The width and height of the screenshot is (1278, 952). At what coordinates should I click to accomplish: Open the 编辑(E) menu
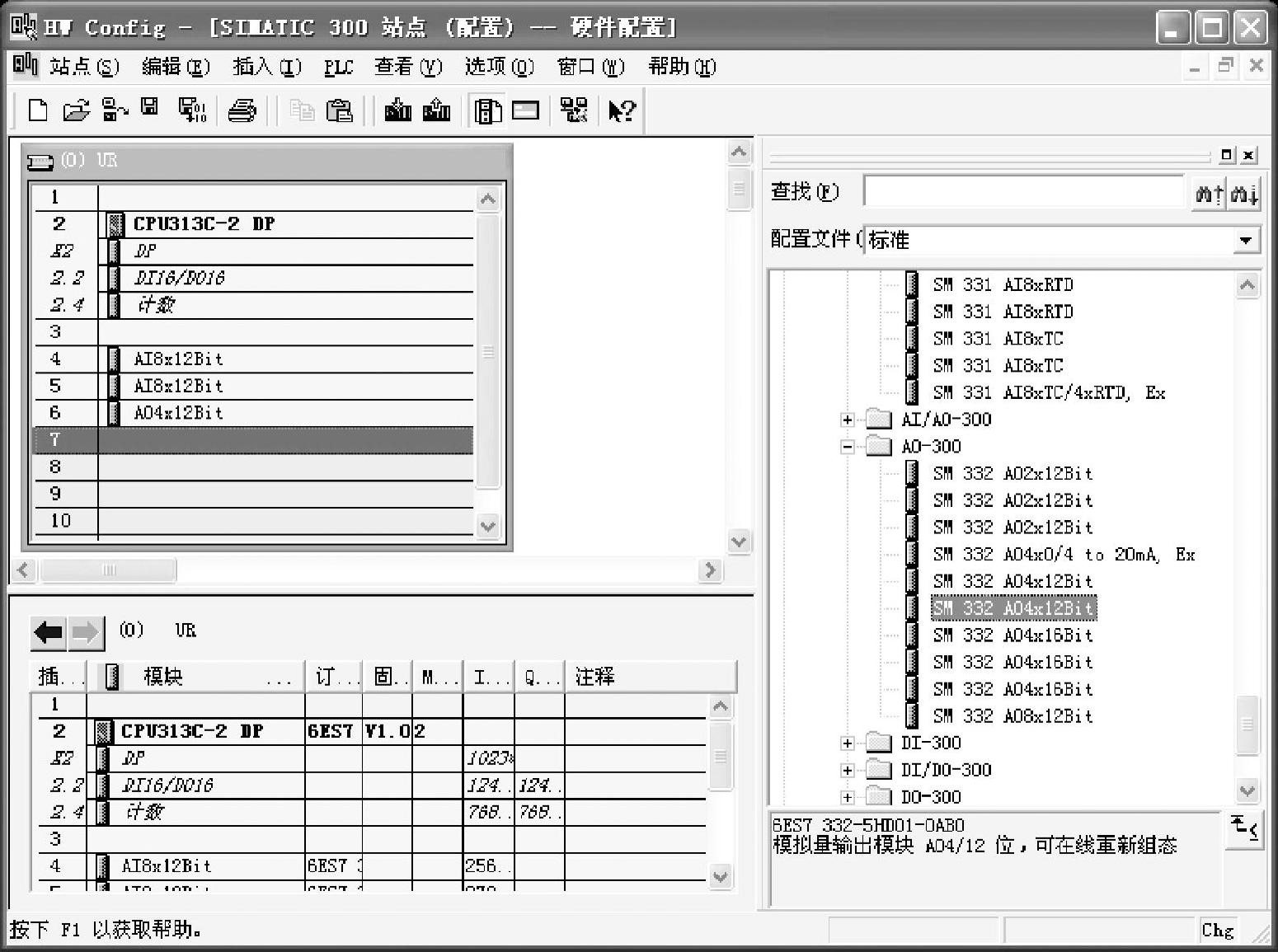[176, 67]
